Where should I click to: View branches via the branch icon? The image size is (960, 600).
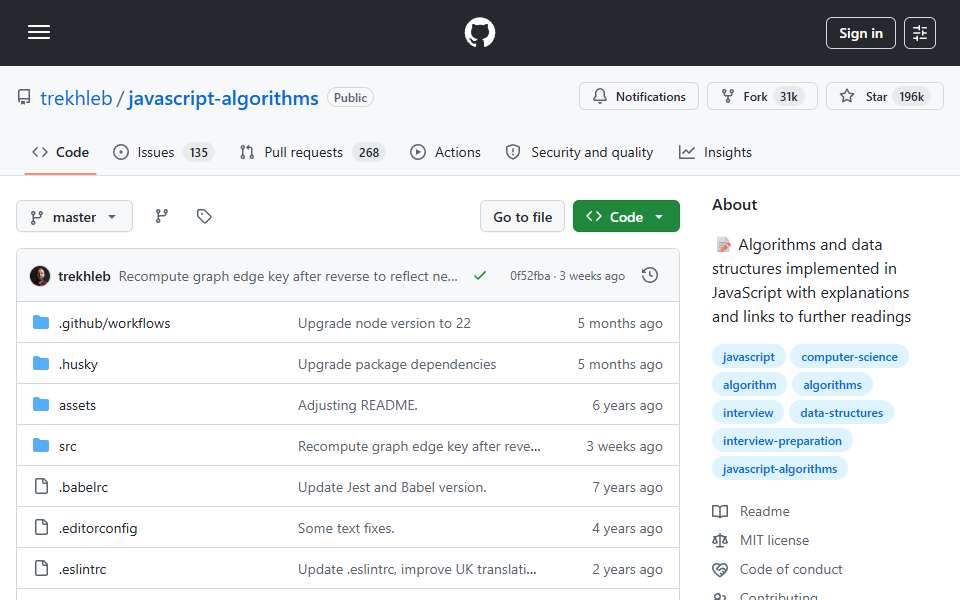(x=162, y=216)
